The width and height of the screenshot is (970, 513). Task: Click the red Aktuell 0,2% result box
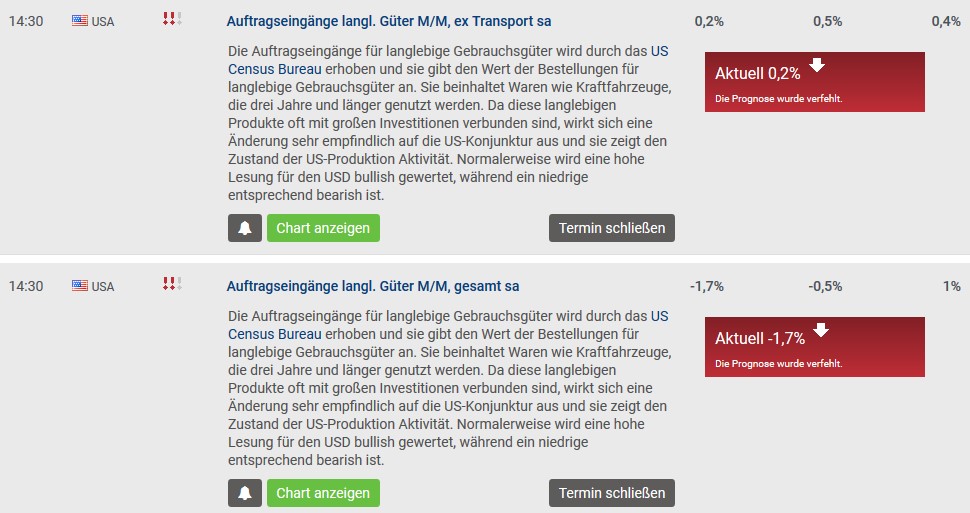coord(814,82)
